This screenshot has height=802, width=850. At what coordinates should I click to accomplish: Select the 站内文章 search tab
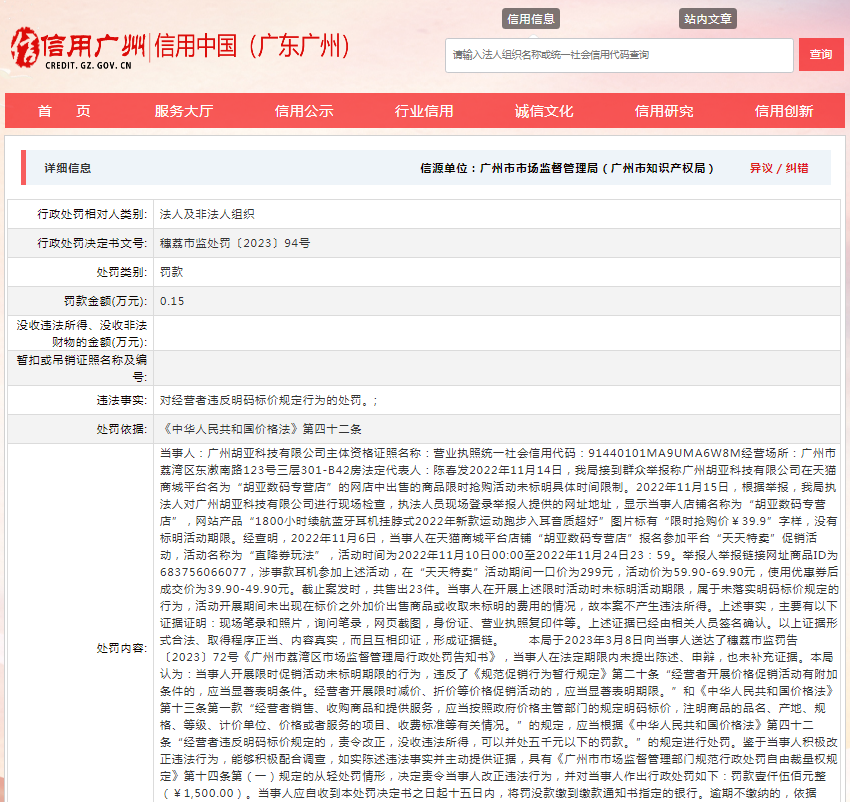point(707,19)
